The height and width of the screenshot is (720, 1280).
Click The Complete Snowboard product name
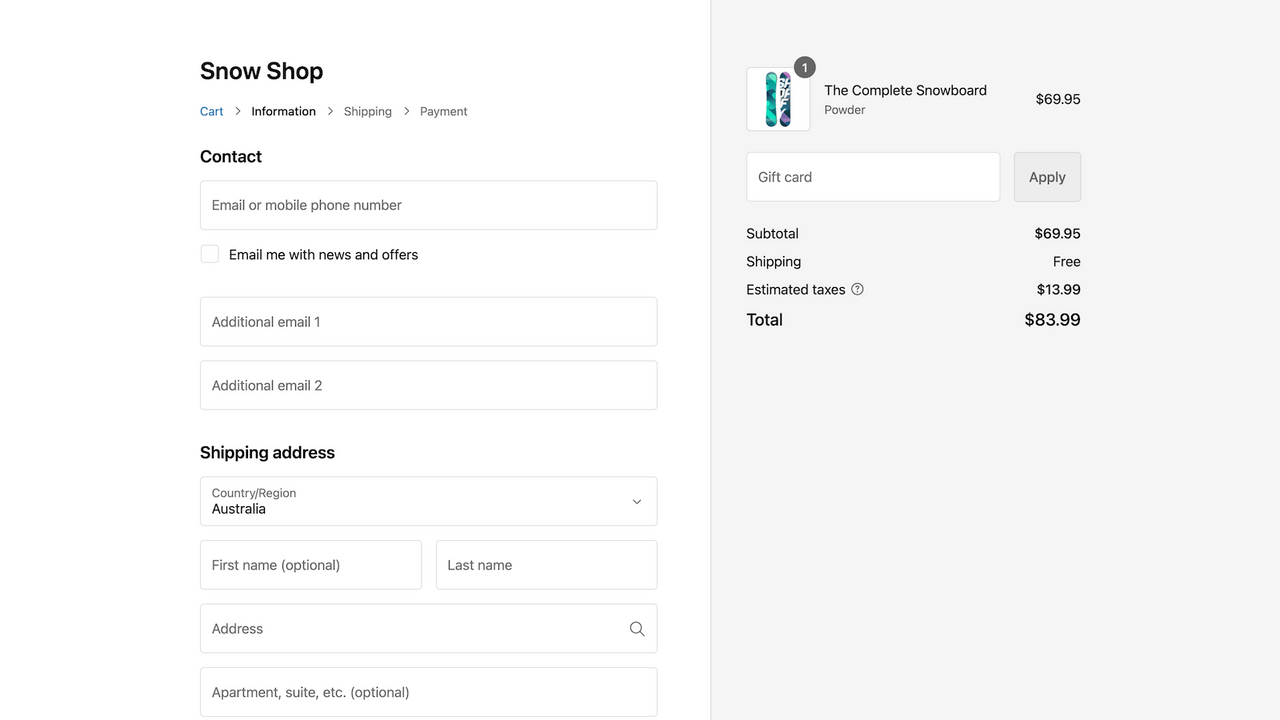[905, 90]
